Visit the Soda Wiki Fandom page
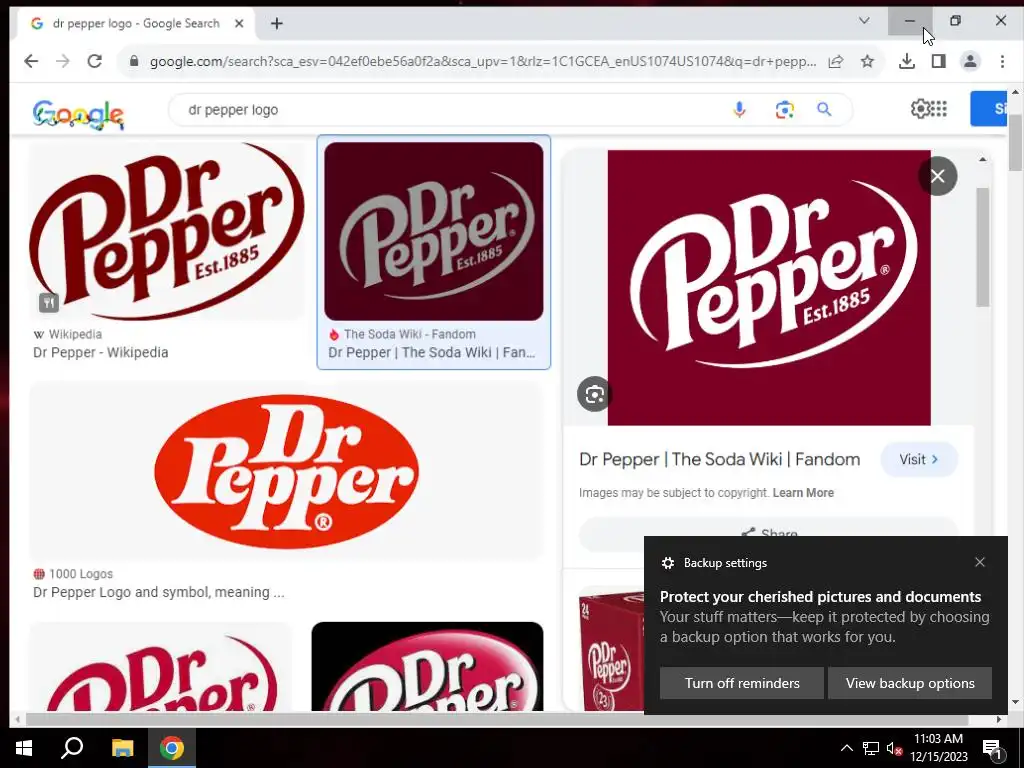 point(919,459)
